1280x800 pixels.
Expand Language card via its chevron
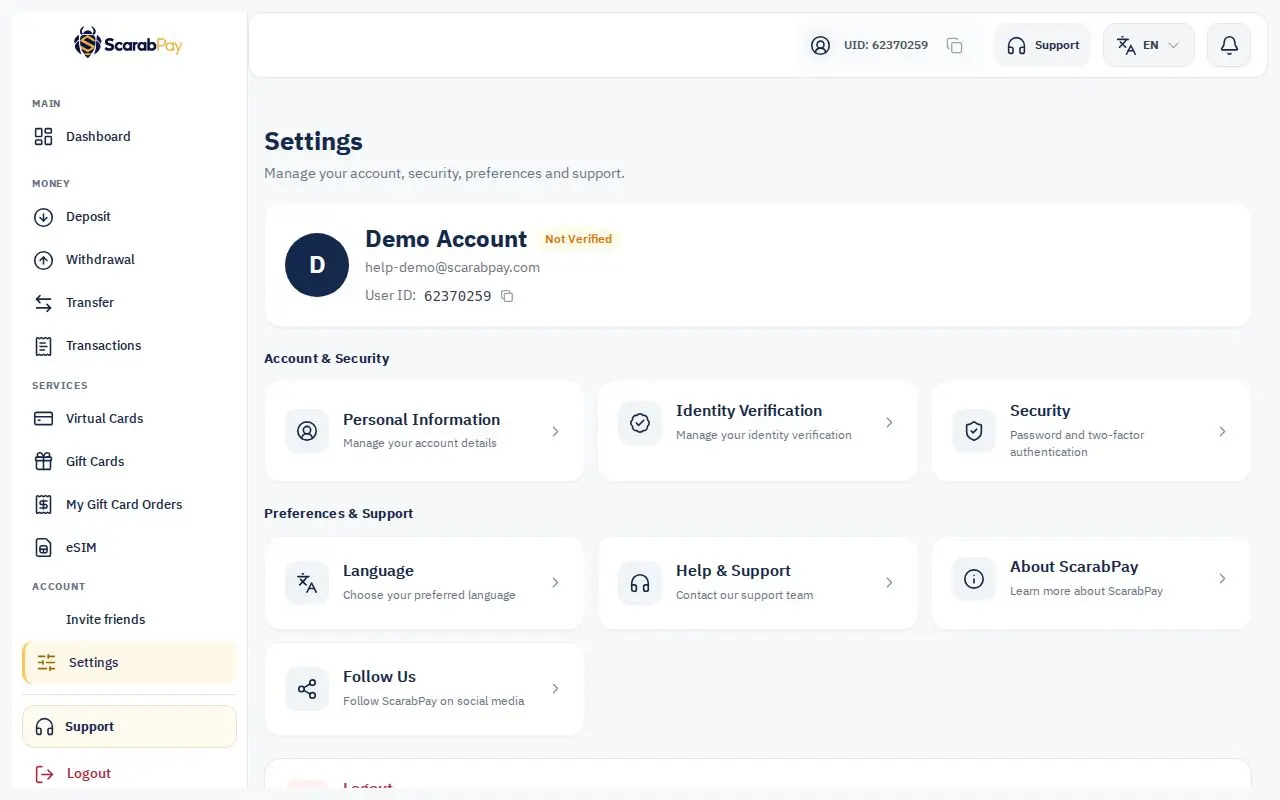point(555,583)
